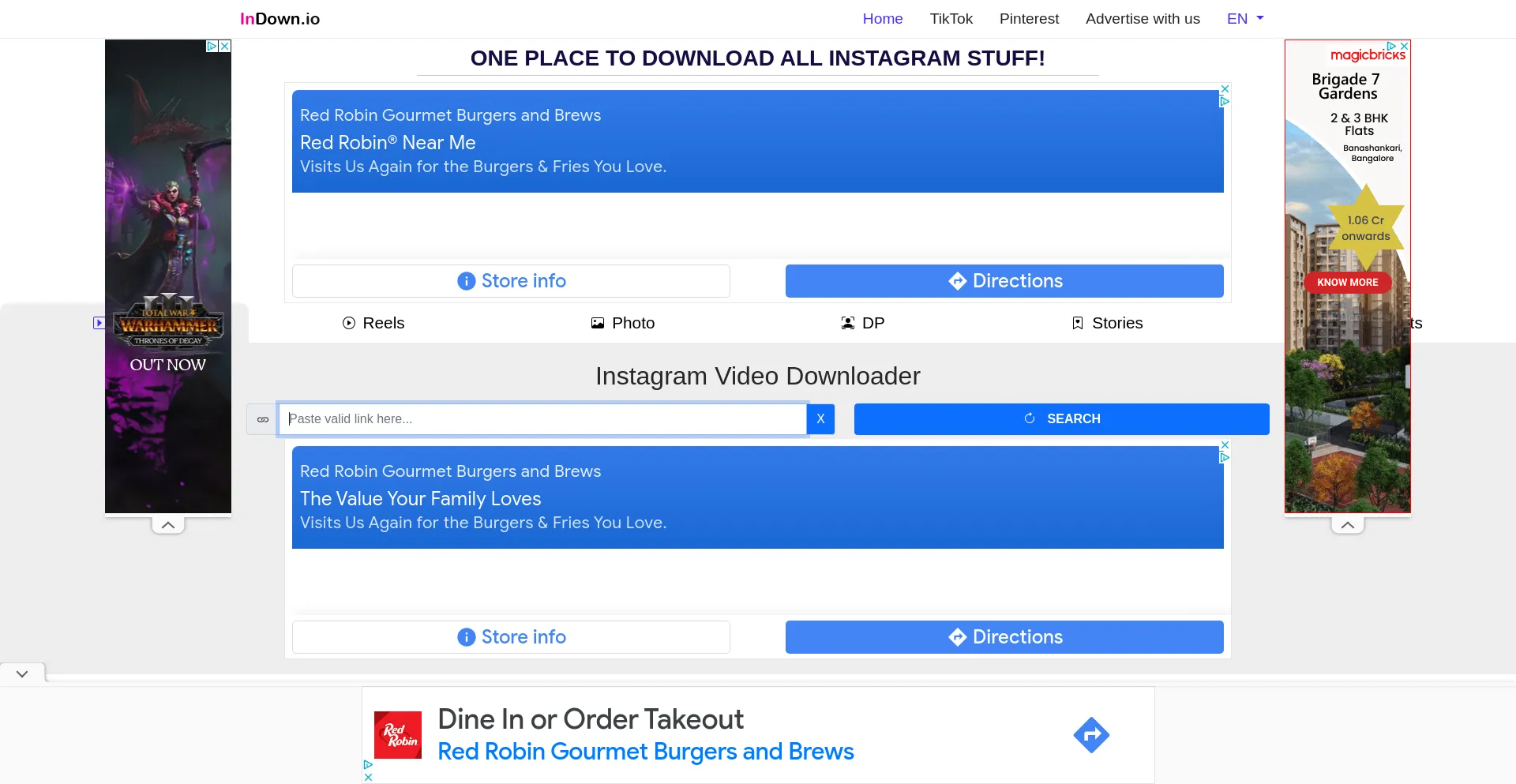Click KNOW MORE on magicbricks ad
Screen dimensions: 1516x784
(x=1348, y=283)
